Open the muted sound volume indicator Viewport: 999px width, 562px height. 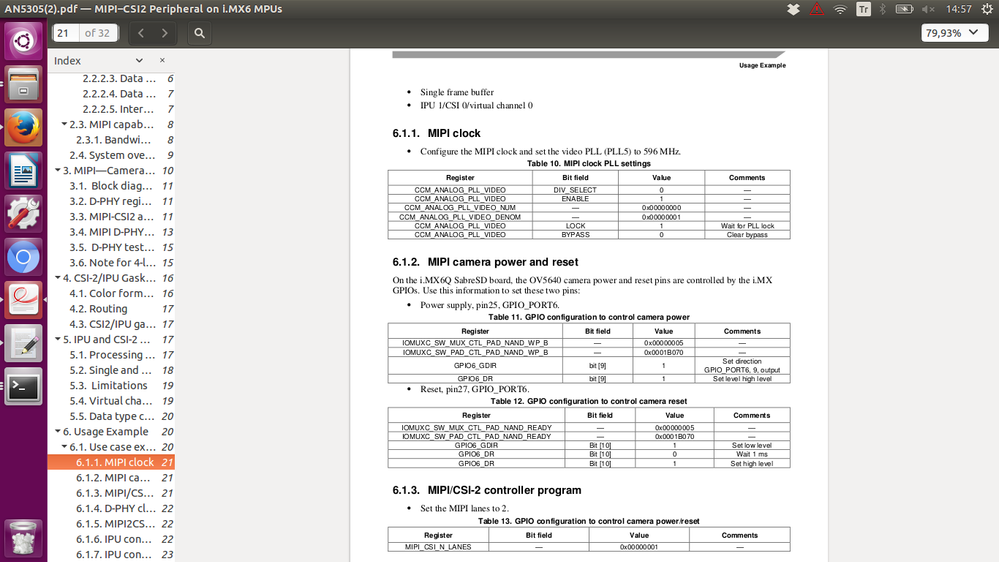928,9
